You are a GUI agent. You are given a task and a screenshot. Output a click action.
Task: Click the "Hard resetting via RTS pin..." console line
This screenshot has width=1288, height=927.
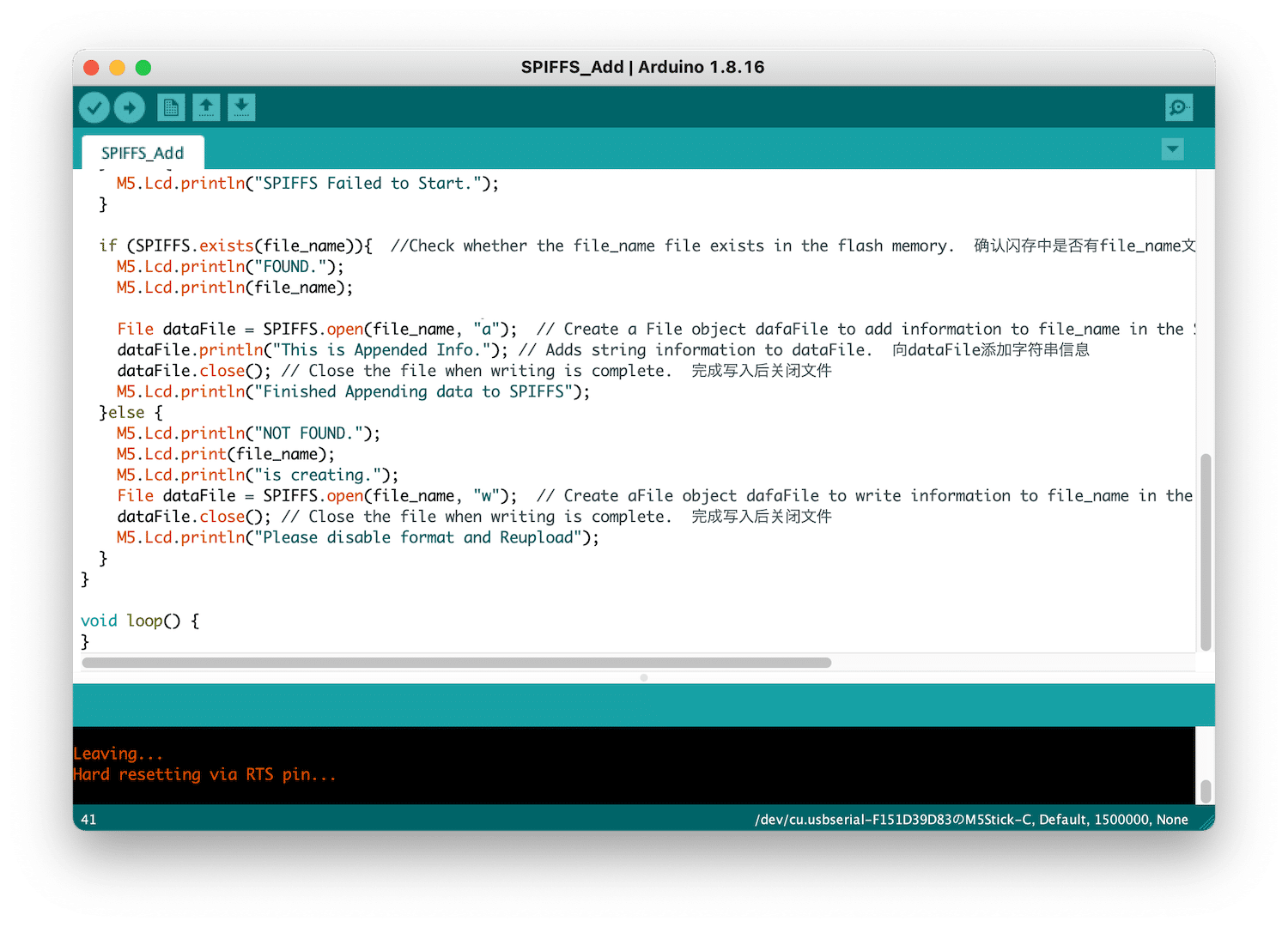204,774
